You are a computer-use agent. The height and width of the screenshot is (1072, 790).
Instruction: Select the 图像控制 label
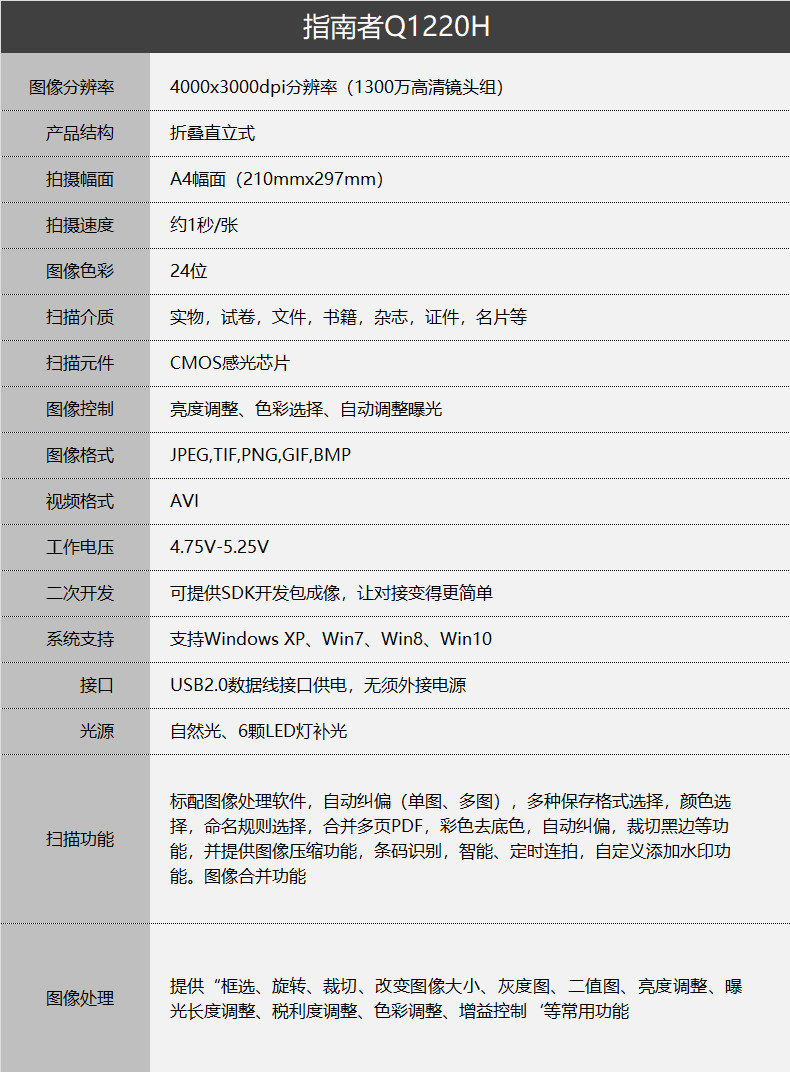click(x=80, y=409)
